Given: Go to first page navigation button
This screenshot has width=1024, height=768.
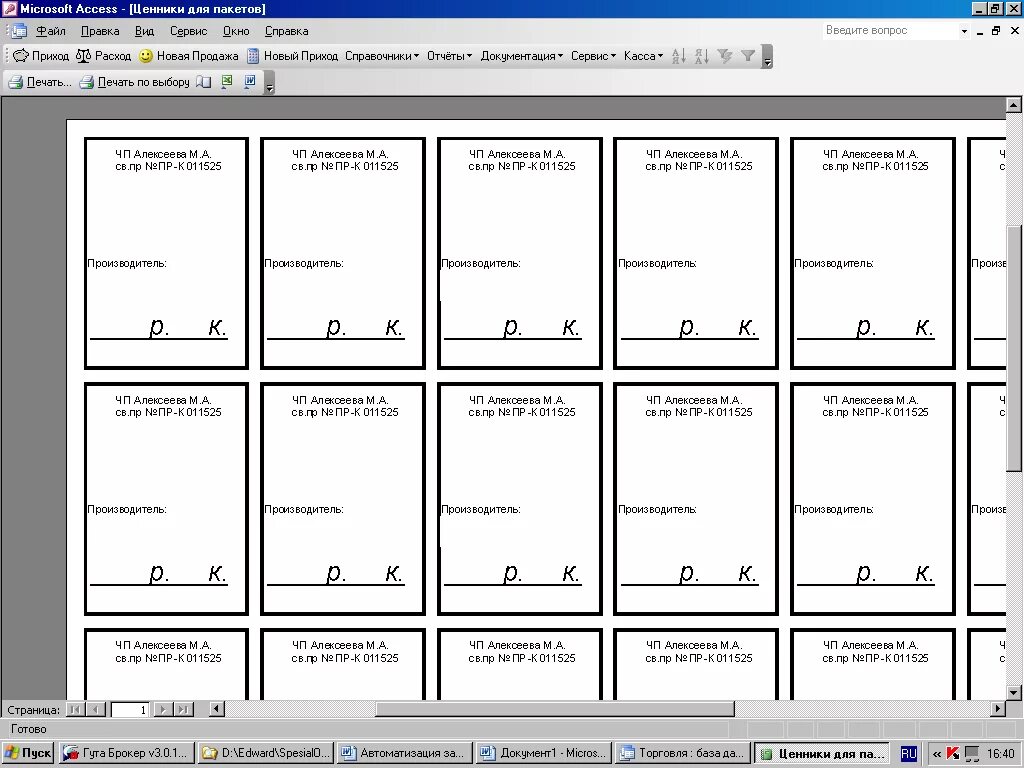Looking at the screenshot, I should click(x=76, y=709).
